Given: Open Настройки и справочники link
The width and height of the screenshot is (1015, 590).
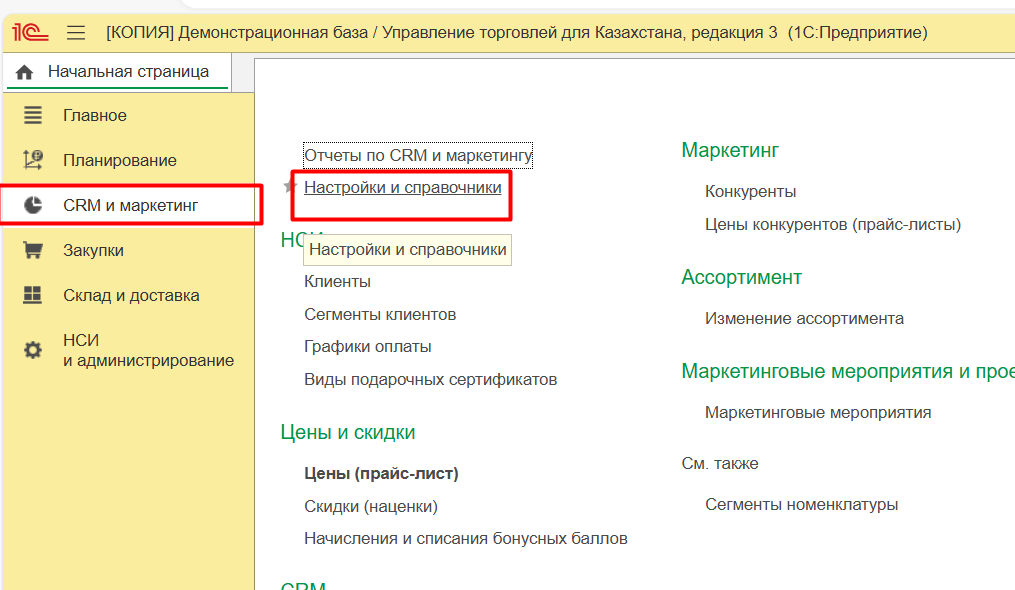Looking at the screenshot, I should pos(402,187).
